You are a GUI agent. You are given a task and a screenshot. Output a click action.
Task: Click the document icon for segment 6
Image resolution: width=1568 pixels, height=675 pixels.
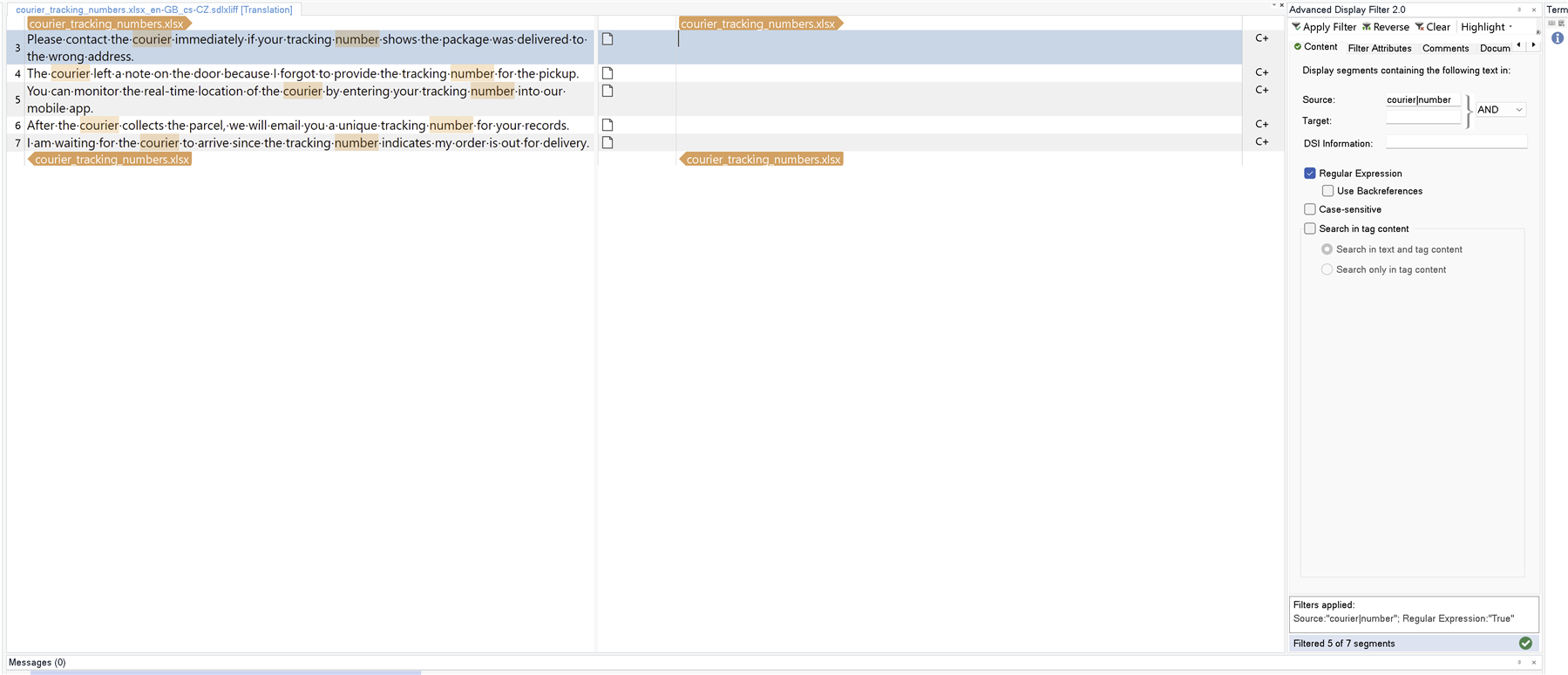tap(608, 125)
